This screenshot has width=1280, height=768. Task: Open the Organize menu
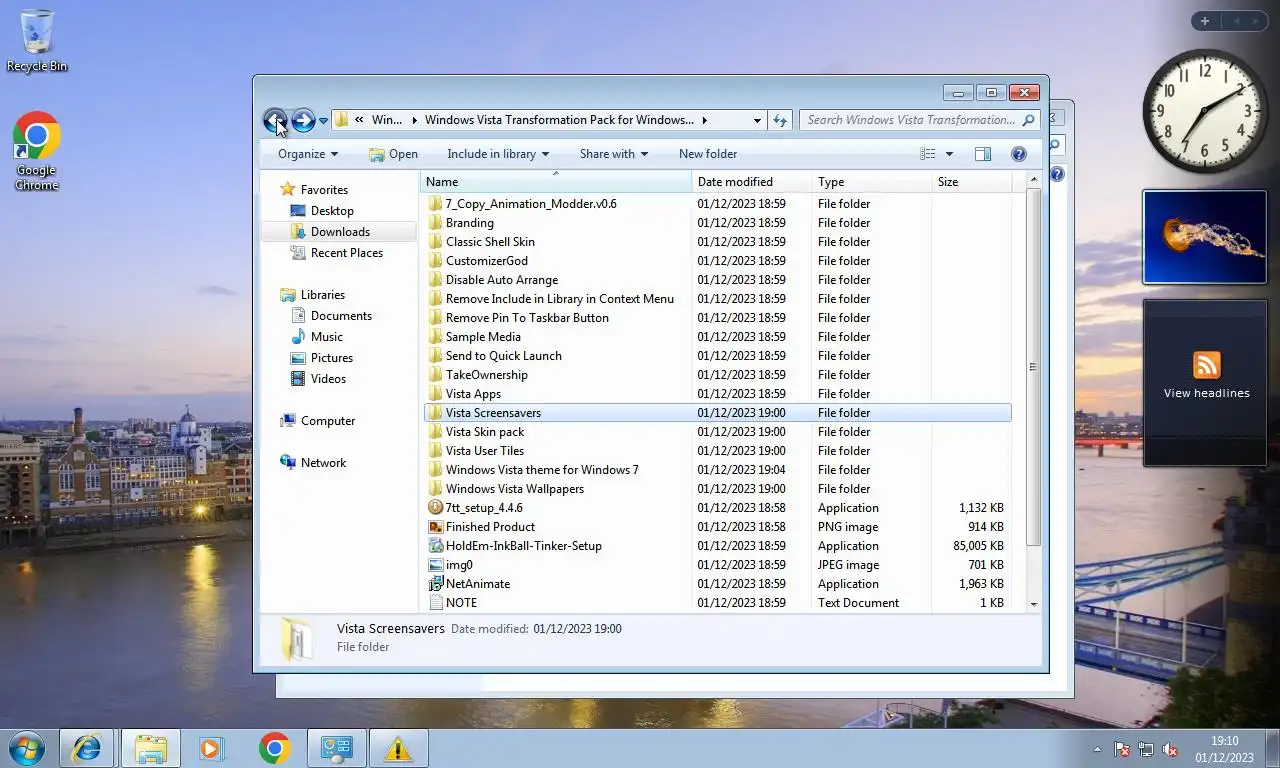tap(308, 154)
